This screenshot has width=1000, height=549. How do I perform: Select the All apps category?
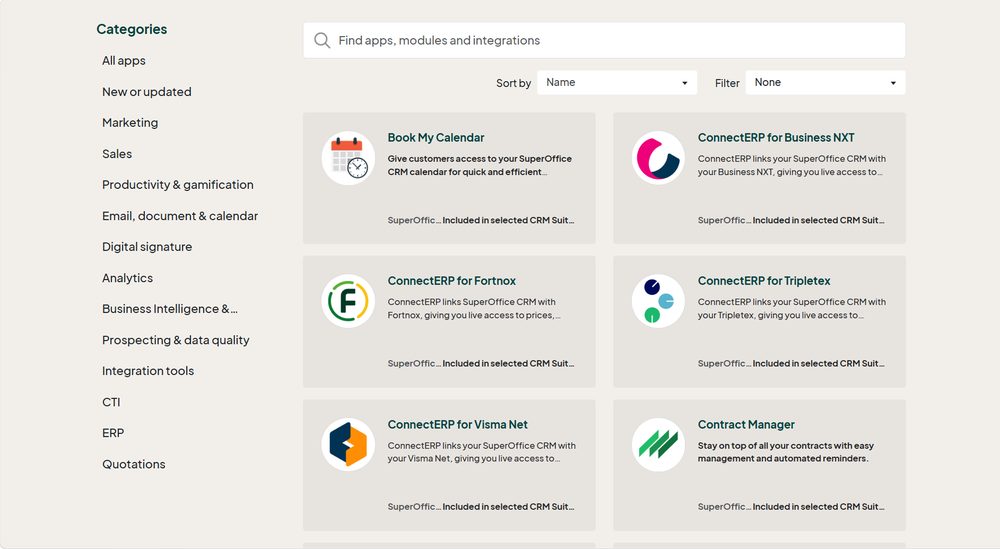[x=124, y=61]
